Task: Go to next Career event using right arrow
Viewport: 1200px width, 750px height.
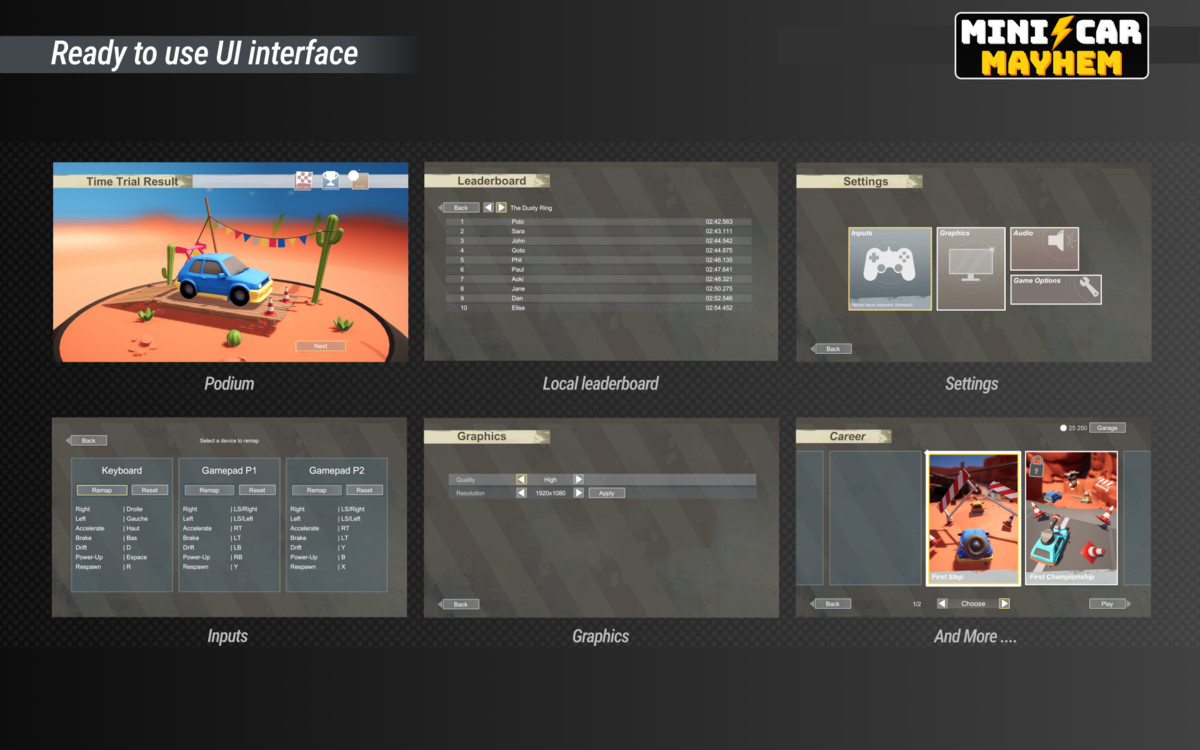Action: (1004, 604)
